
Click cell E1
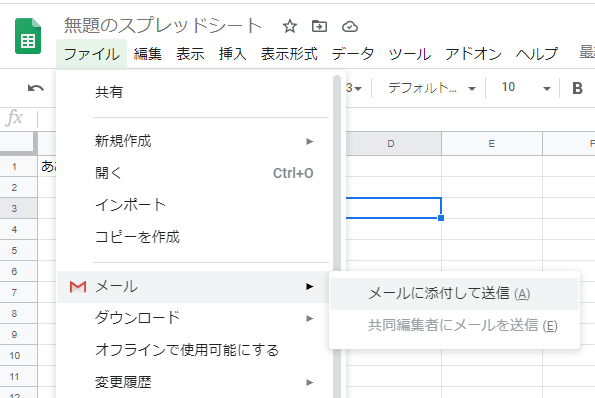click(x=492, y=166)
